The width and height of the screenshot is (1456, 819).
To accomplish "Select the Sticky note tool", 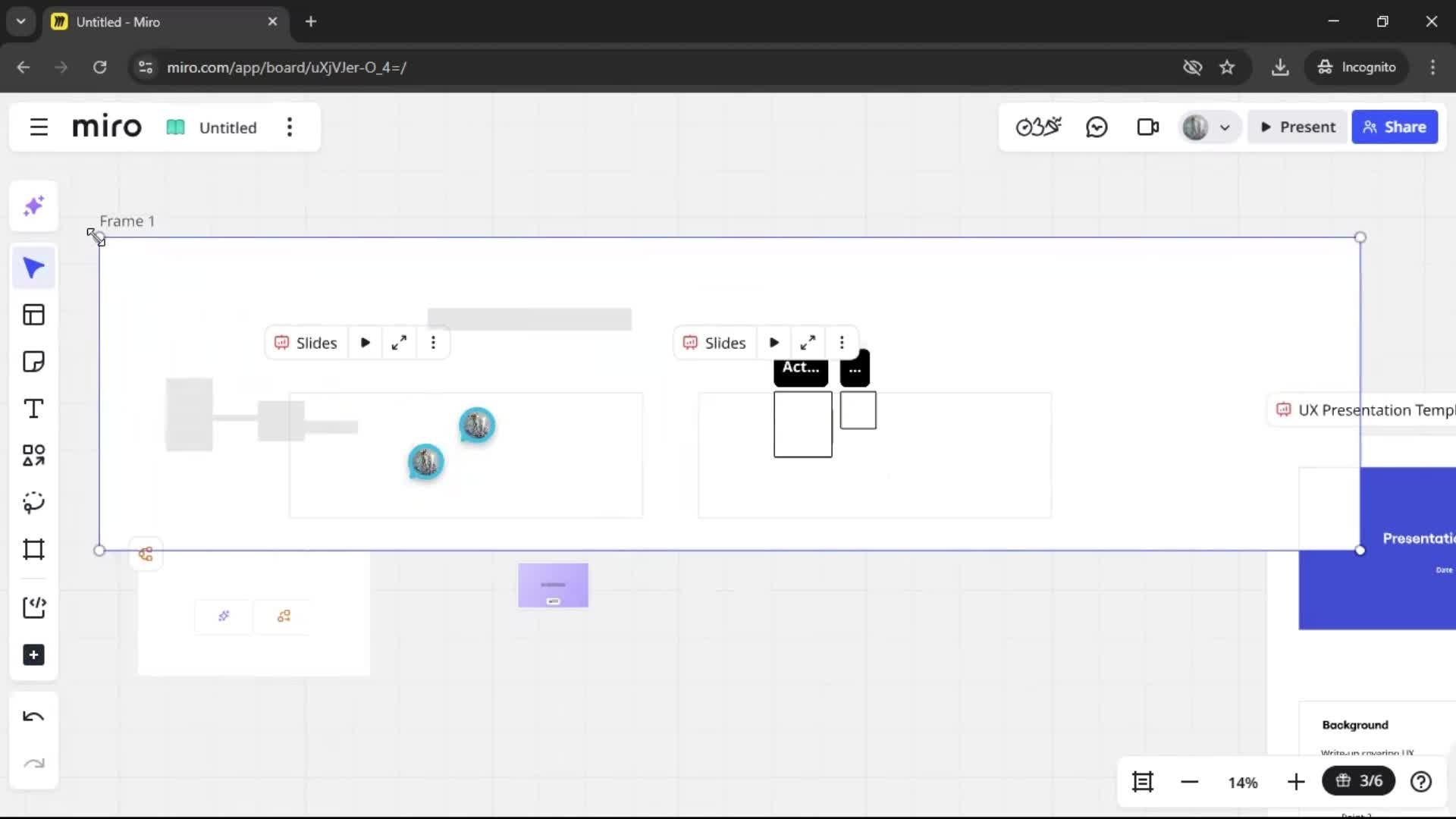I will (x=33, y=362).
